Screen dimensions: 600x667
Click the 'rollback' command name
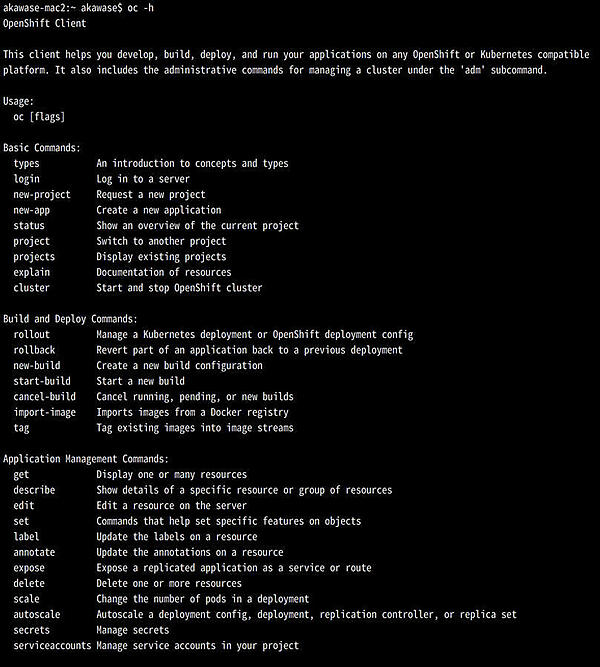tap(35, 350)
